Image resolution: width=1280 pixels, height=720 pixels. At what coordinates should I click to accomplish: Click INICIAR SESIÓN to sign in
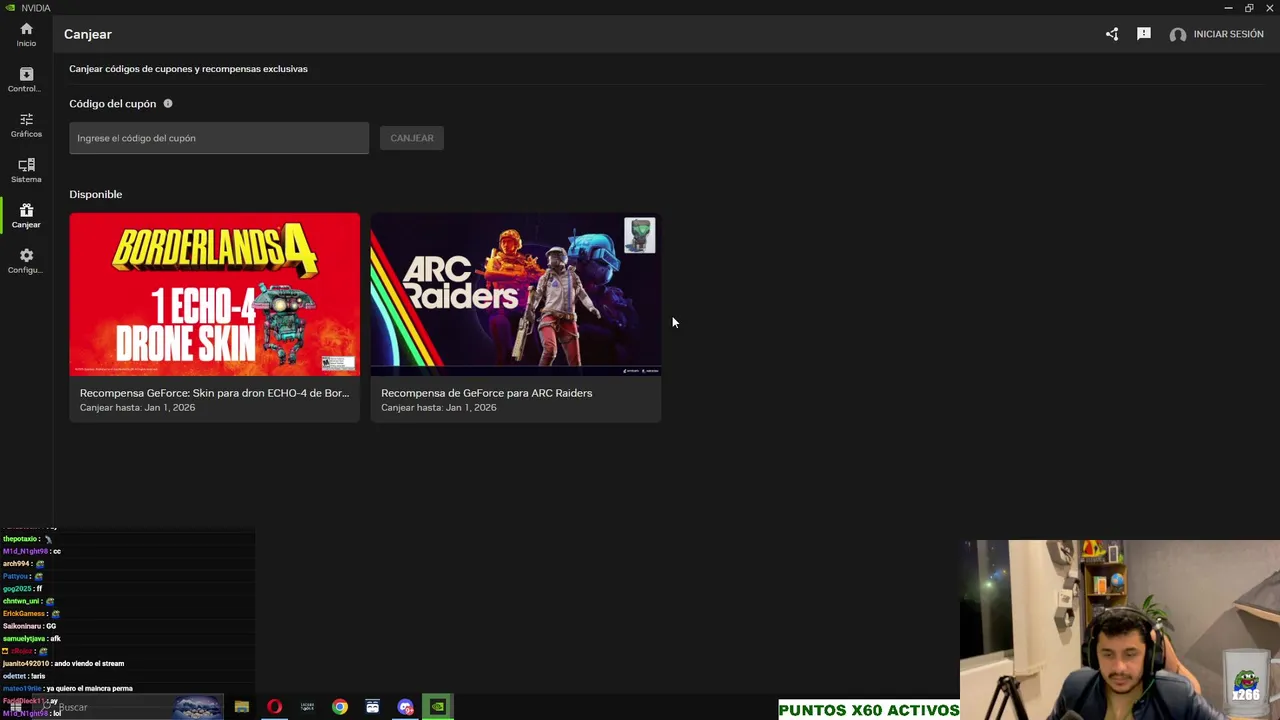tap(1228, 34)
